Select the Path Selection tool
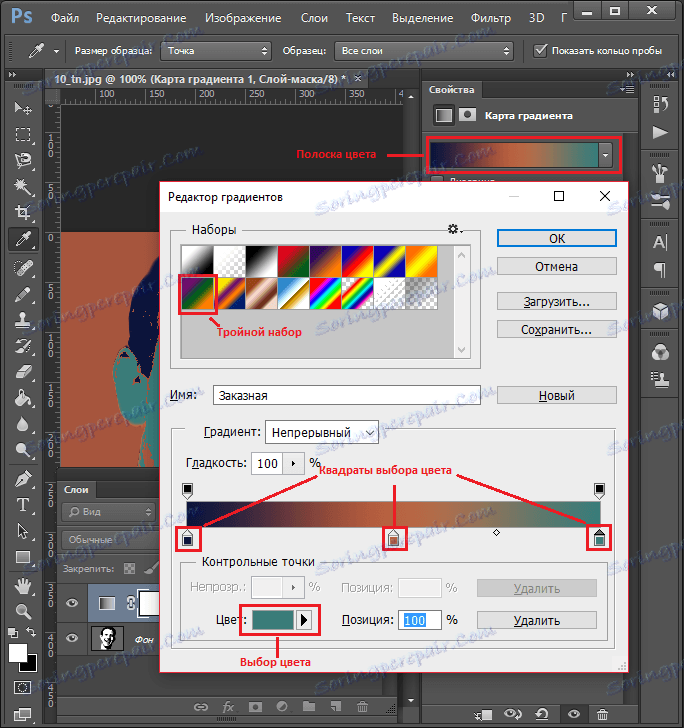Viewport: 684px width, 728px height. click(x=23, y=531)
